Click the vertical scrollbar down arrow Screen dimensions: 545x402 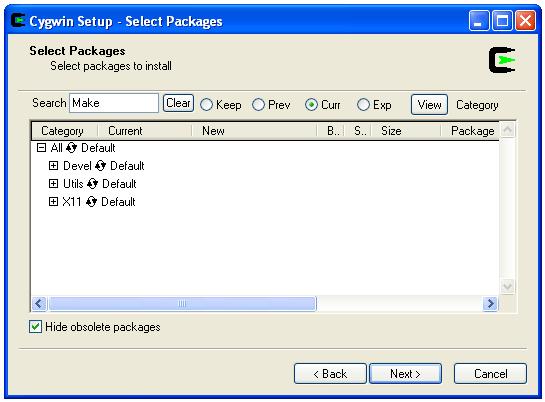coord(507,286)
